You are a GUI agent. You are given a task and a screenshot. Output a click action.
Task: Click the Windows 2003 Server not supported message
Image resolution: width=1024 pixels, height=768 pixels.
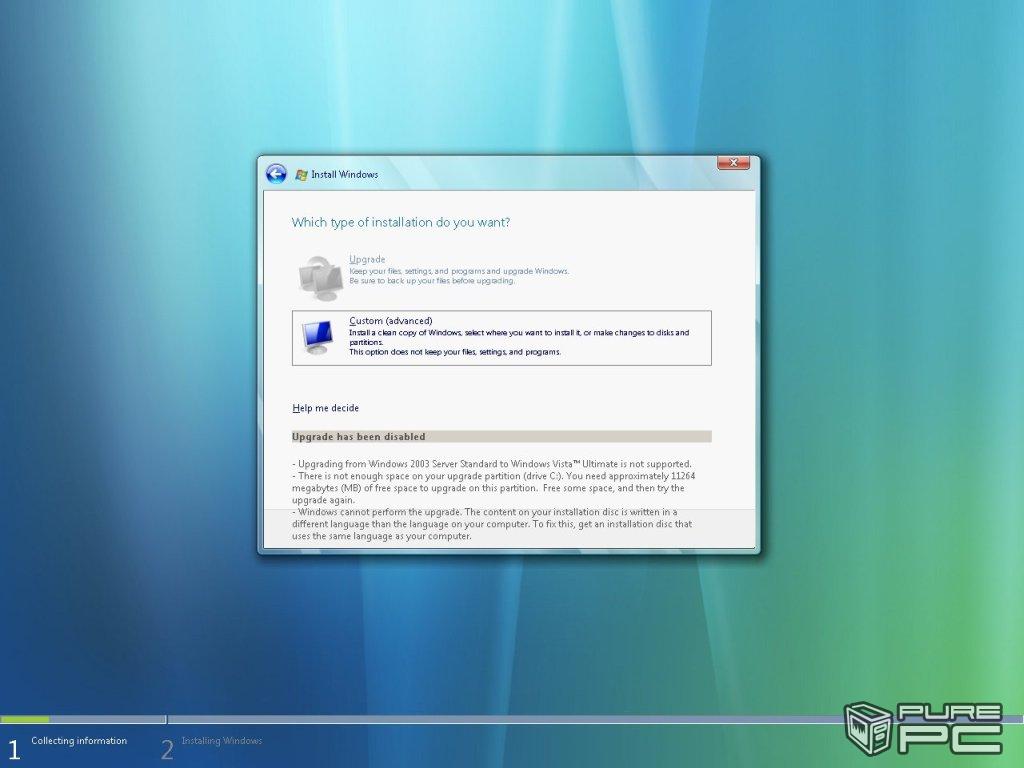(x=492, y=464)
